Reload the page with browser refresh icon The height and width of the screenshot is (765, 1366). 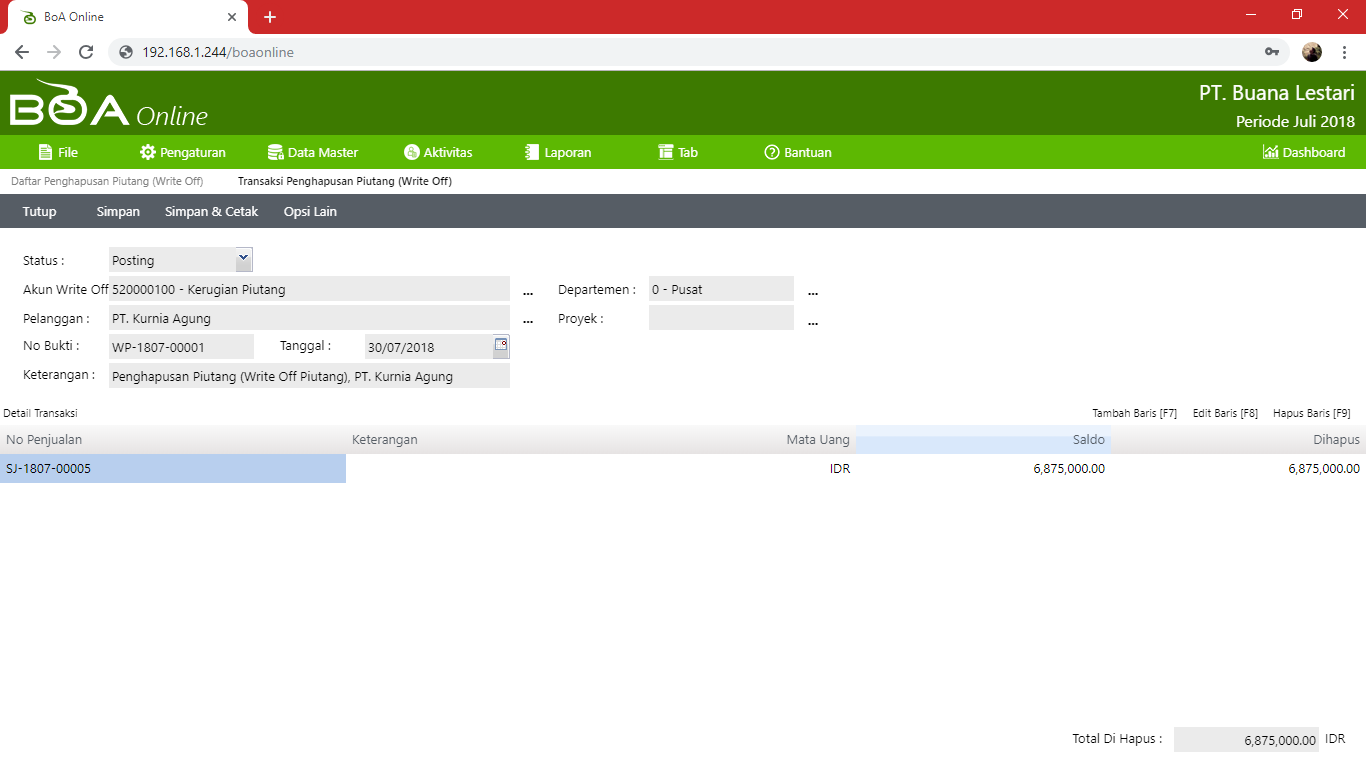(86, 52)
